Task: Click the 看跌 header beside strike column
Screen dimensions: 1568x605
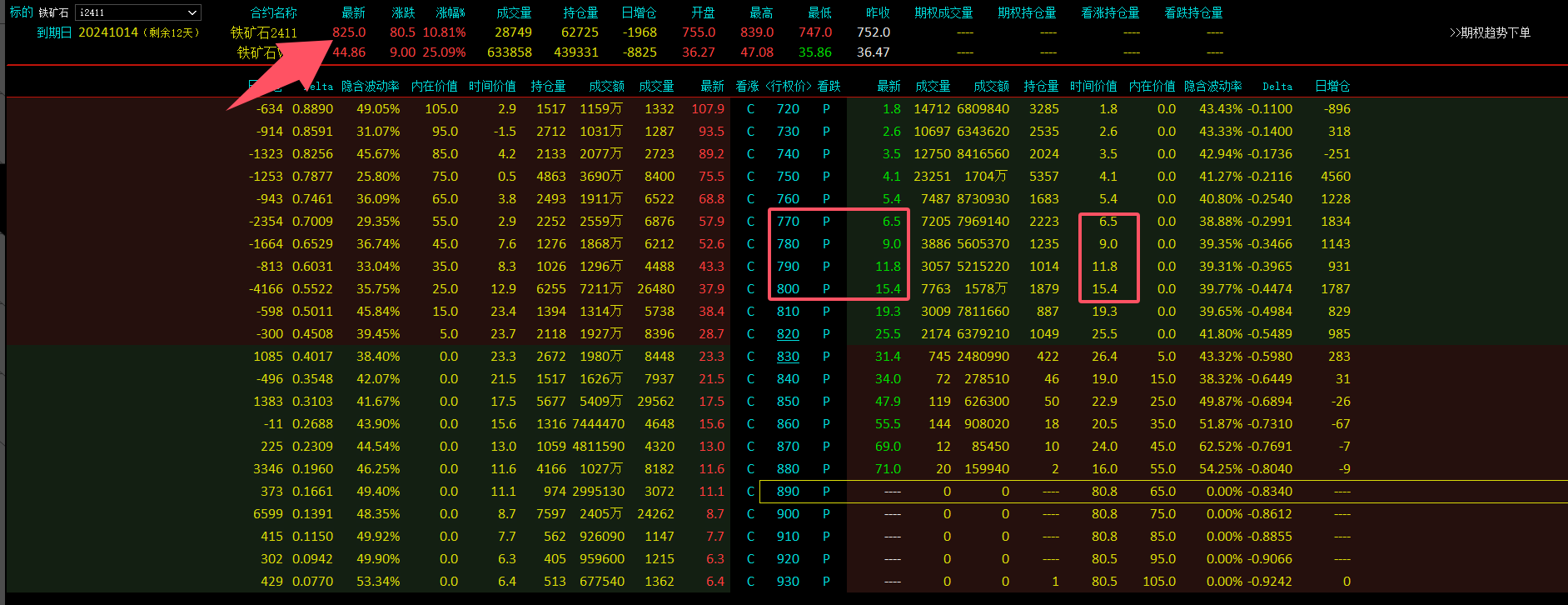Action: point(829,86)
